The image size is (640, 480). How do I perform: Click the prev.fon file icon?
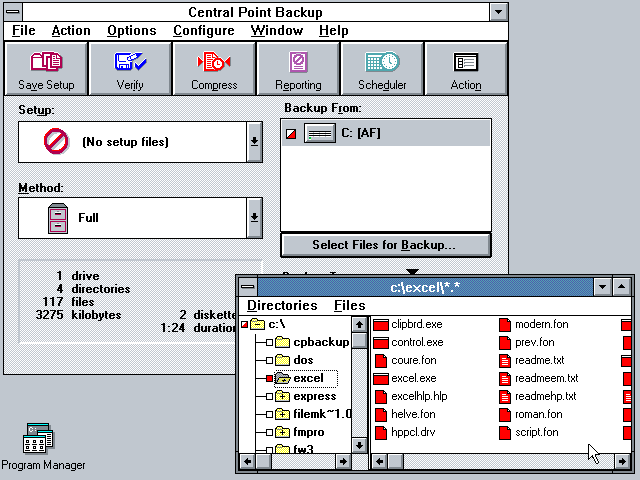505,342
